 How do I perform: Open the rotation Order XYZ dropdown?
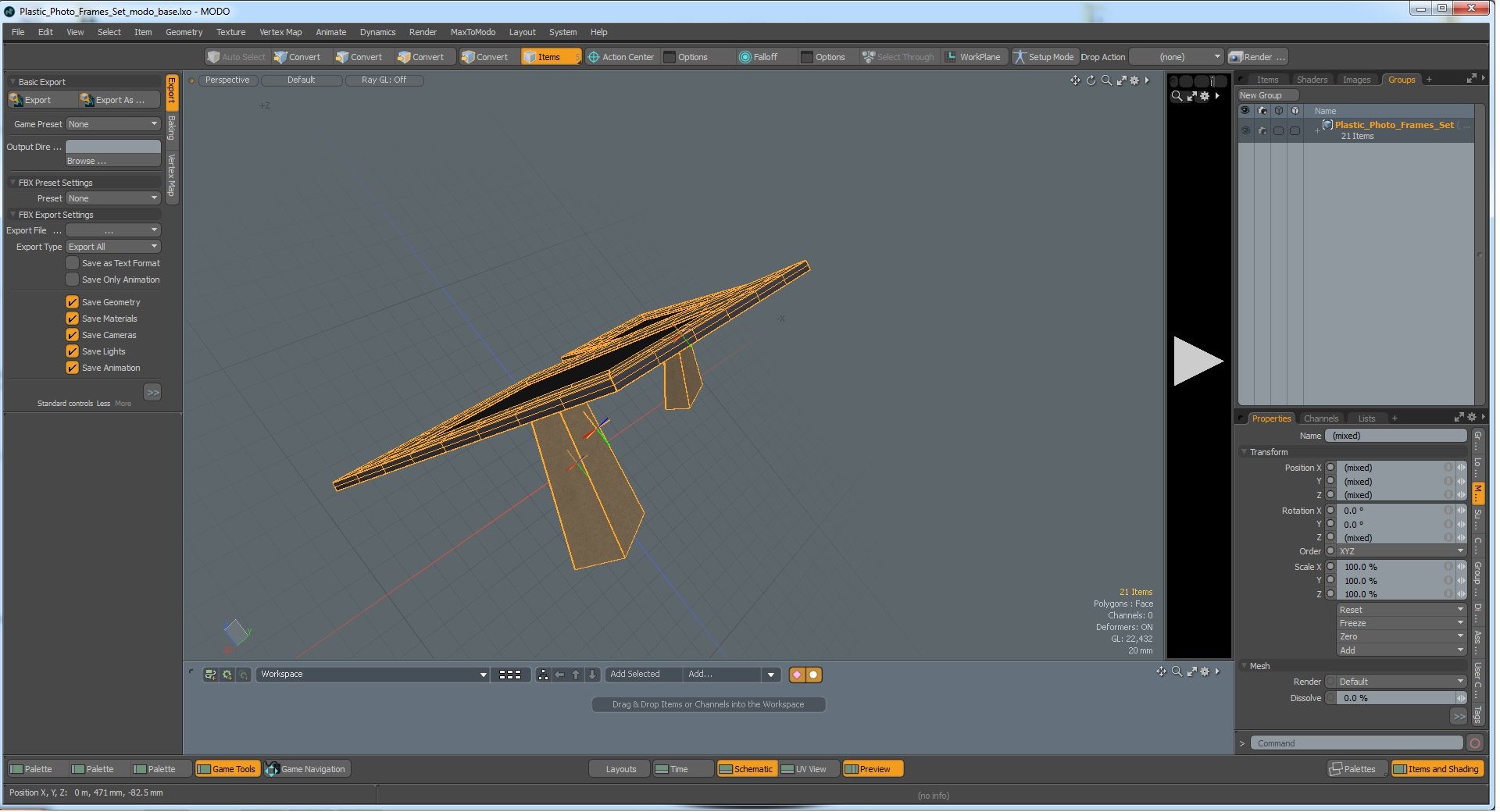point(1402,551)
